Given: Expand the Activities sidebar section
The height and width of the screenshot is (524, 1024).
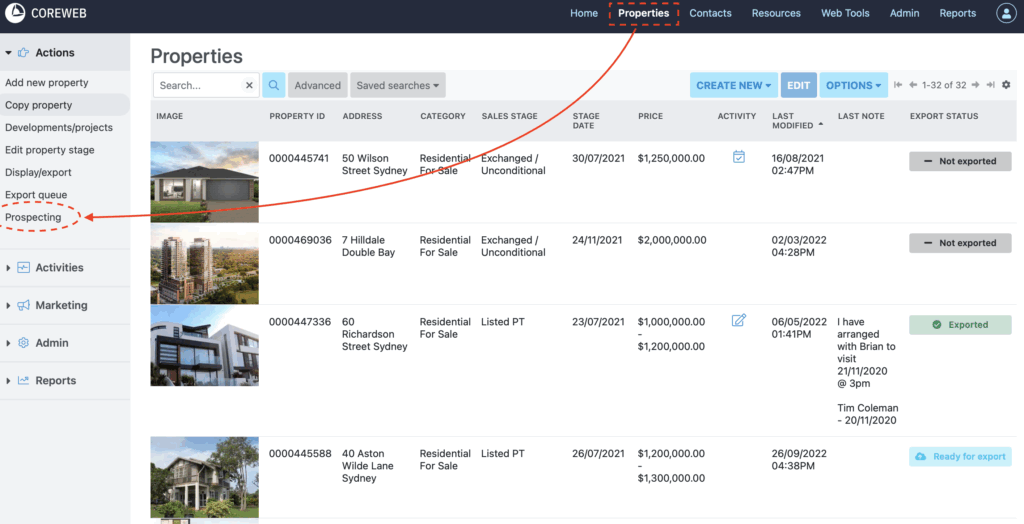Looking at the screenshot, I should coord(59,268).
